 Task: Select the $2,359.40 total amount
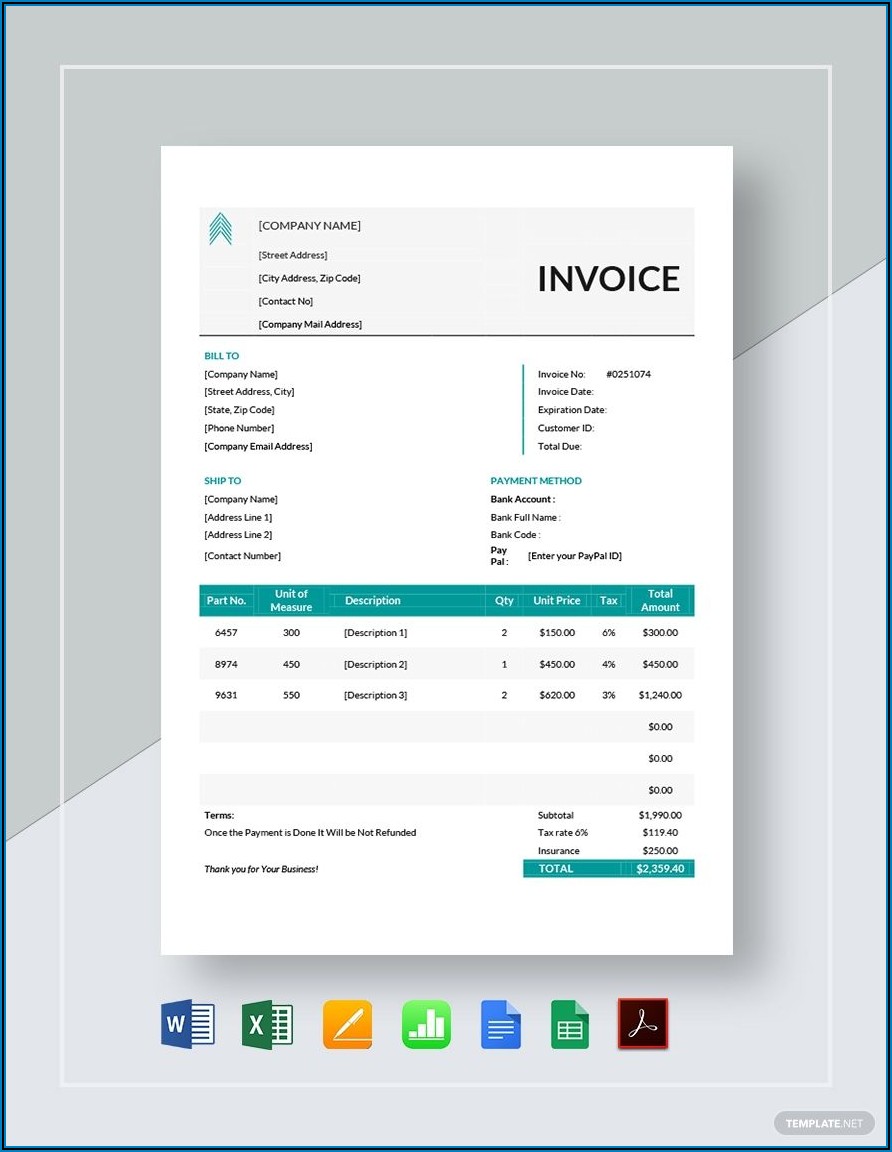[x=660, y=869]
